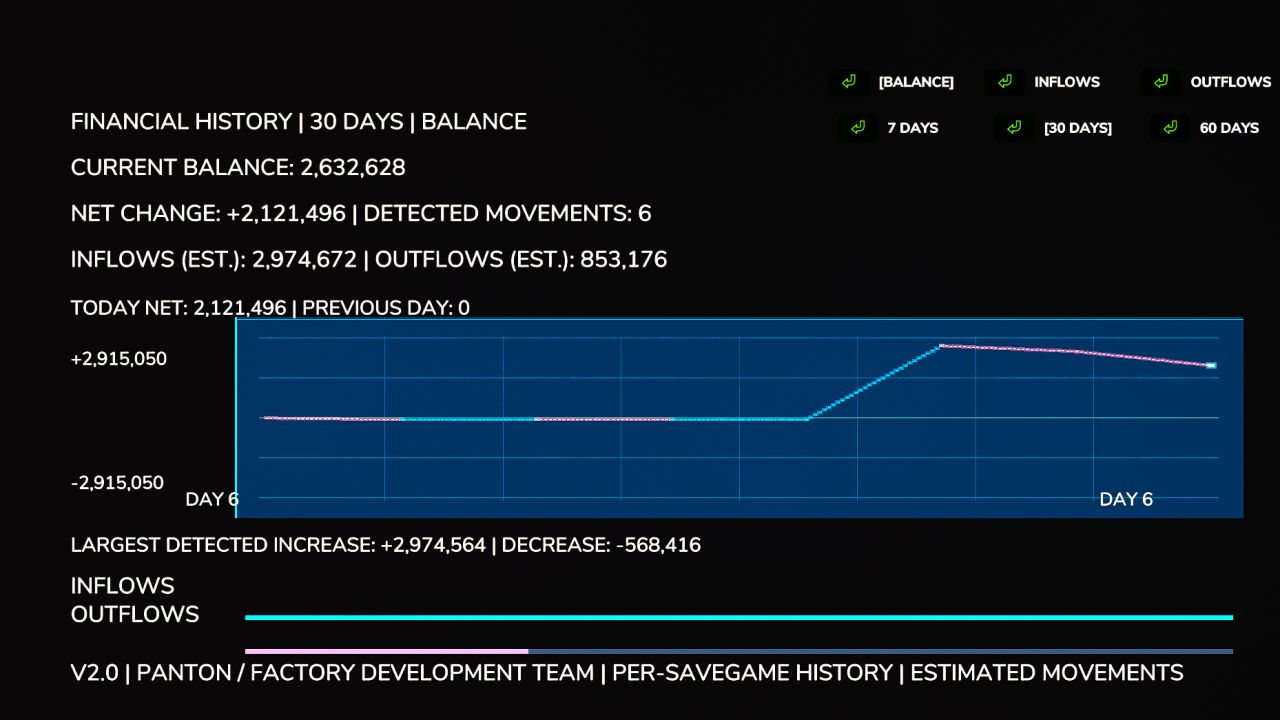This screenshot has height=720, width=1280.
Task: Click the green arrow icon beside 7 DAYS
Action: coord(858,128)
